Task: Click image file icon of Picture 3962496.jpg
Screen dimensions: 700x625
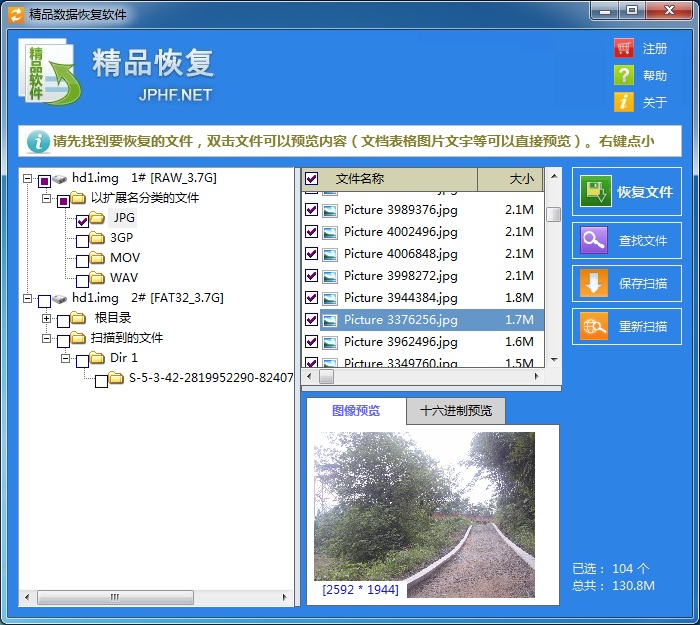Action: point(330,342)
